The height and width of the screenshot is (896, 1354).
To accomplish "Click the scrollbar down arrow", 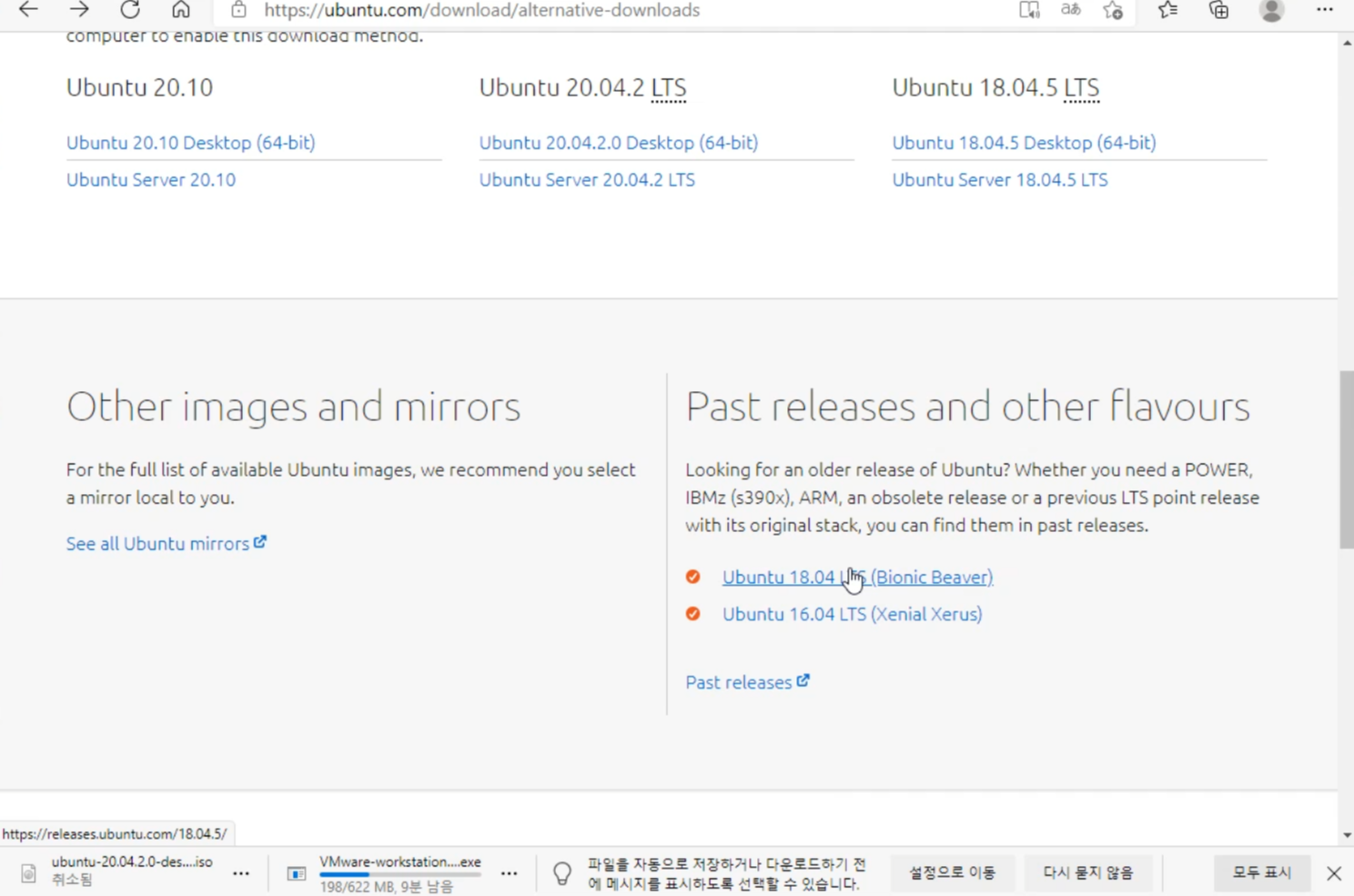I will (1347, 835).
